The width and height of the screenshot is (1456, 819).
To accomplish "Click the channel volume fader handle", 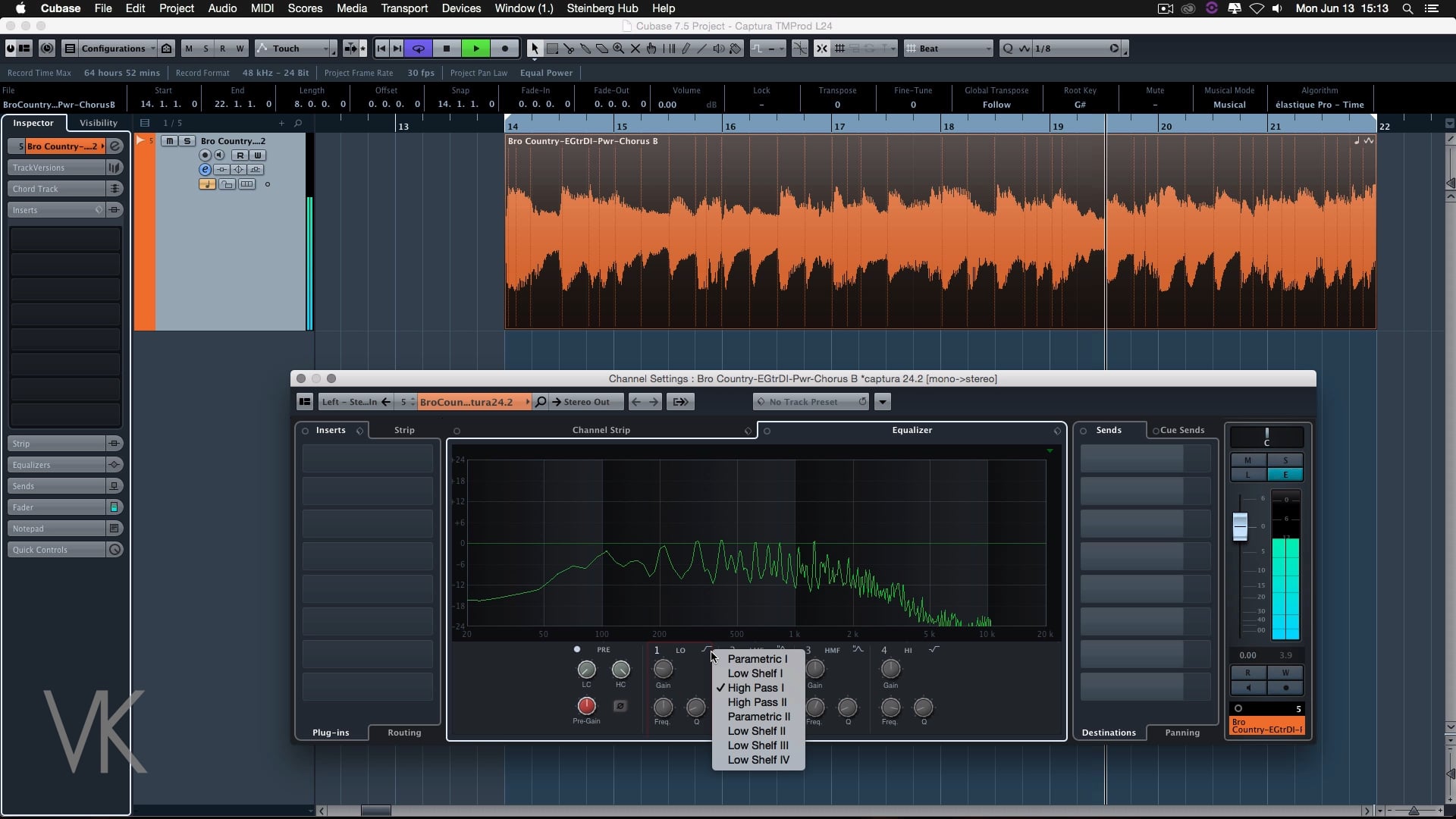I will (x=1240, y=526).
